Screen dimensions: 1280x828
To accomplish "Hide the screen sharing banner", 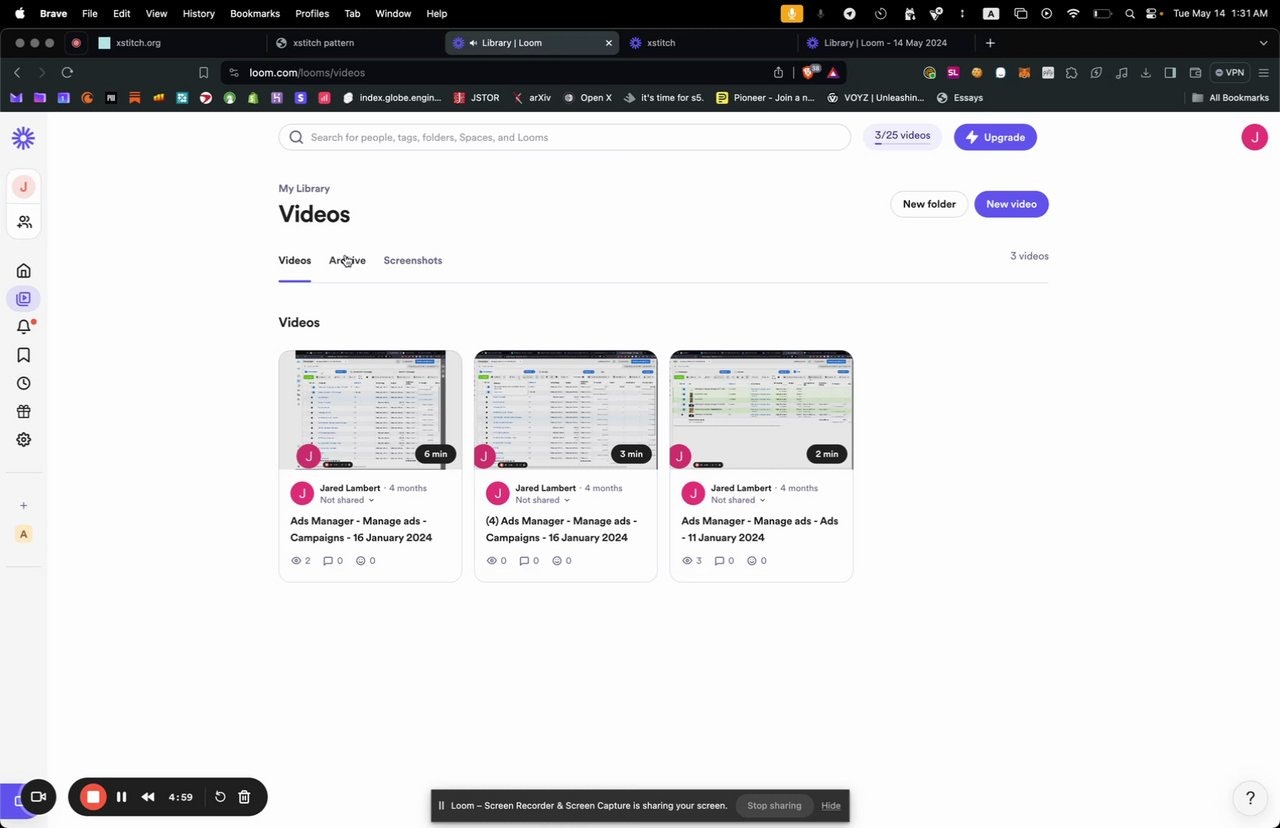I will (x=831, y=806).
